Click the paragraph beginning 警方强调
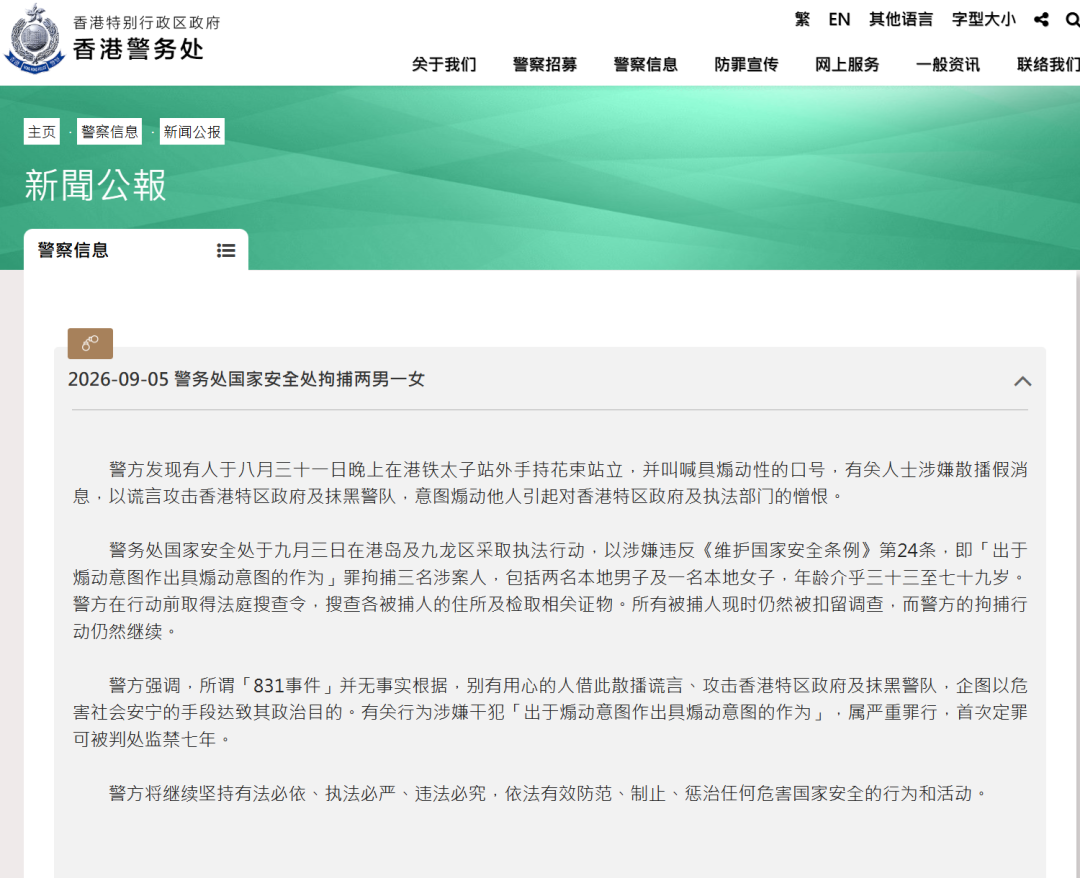Image resolution: width=1080 pixels, height=878 pixels. pyautogui.click(x=550, y=712)
